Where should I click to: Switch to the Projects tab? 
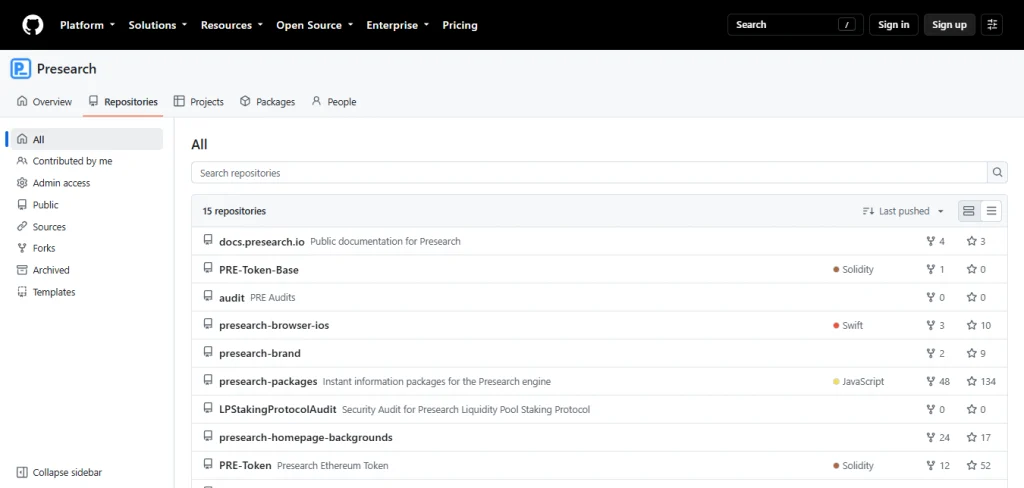coord(199,102)
